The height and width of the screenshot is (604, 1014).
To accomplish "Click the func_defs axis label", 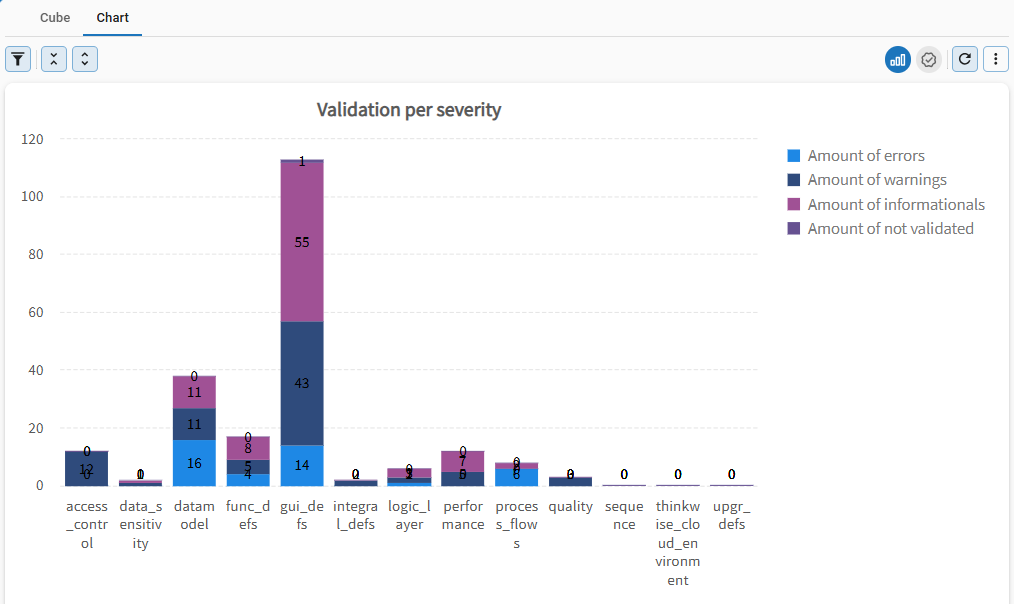I will click(x=248, y=515).
